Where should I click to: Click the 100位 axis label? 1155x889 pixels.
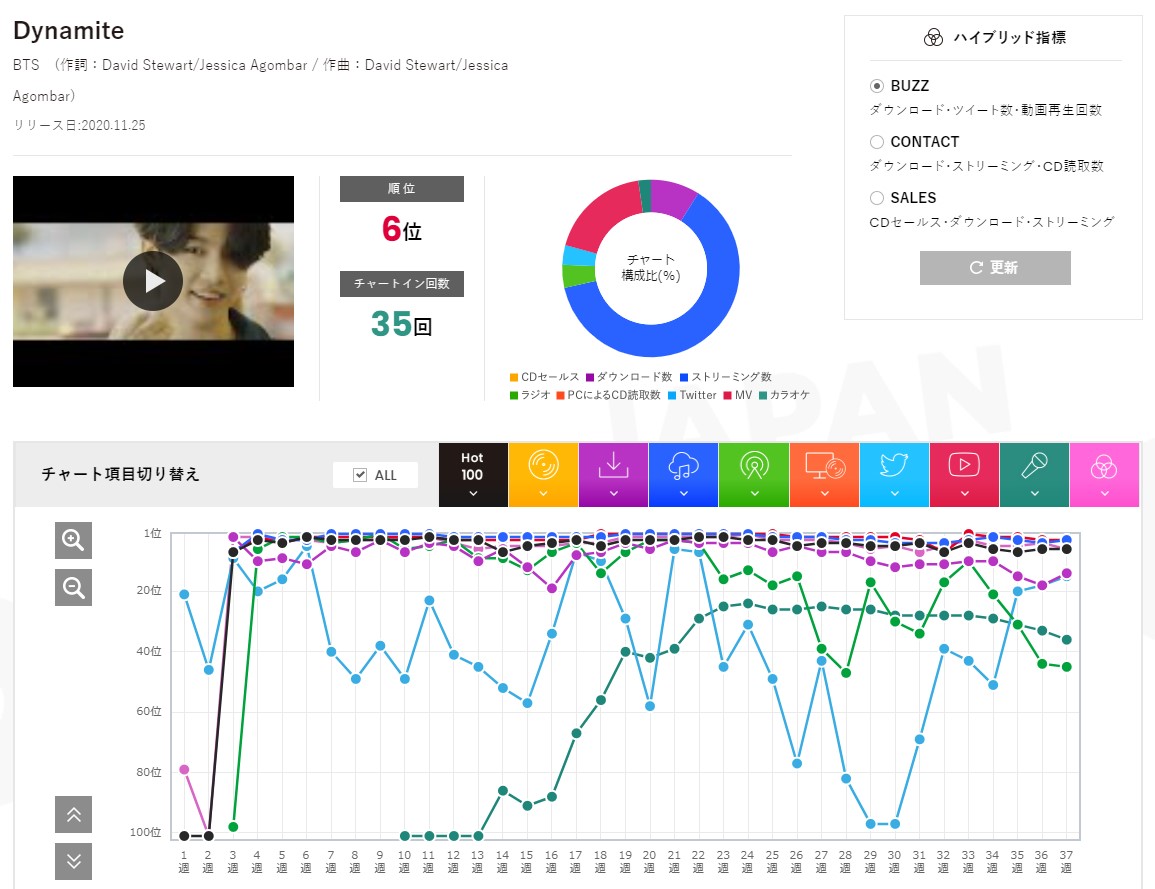[x=145, y=832]
